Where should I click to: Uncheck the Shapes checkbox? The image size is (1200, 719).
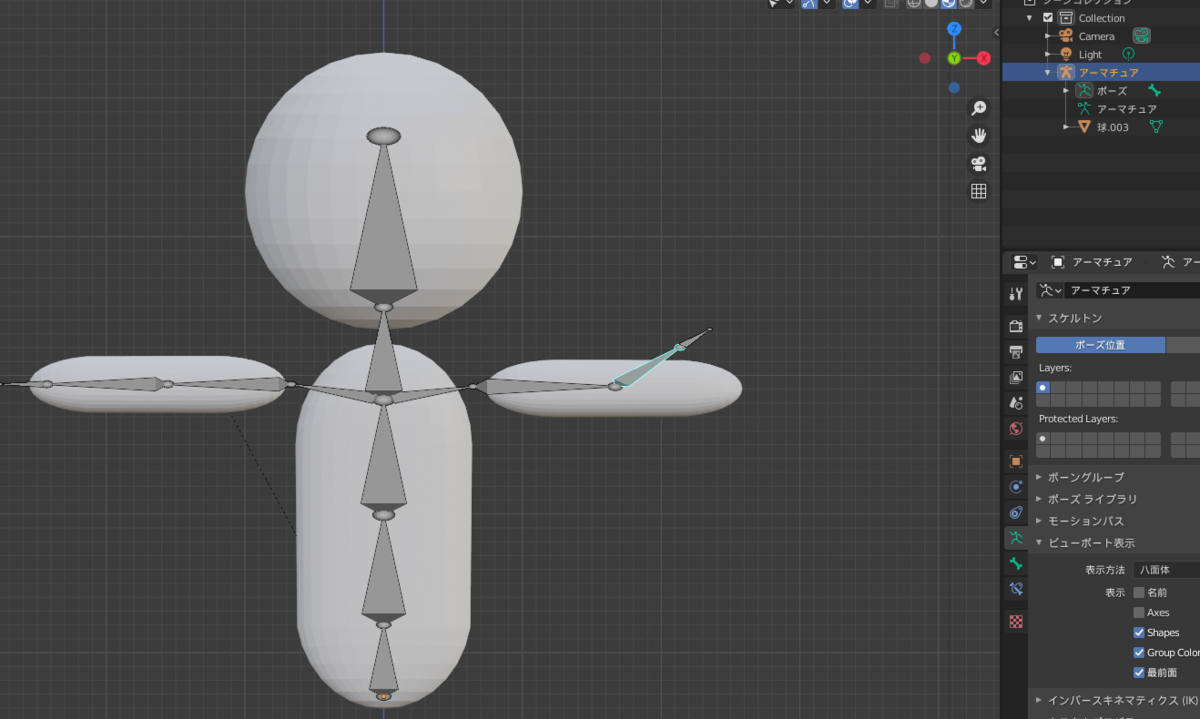click(1139, 632)
